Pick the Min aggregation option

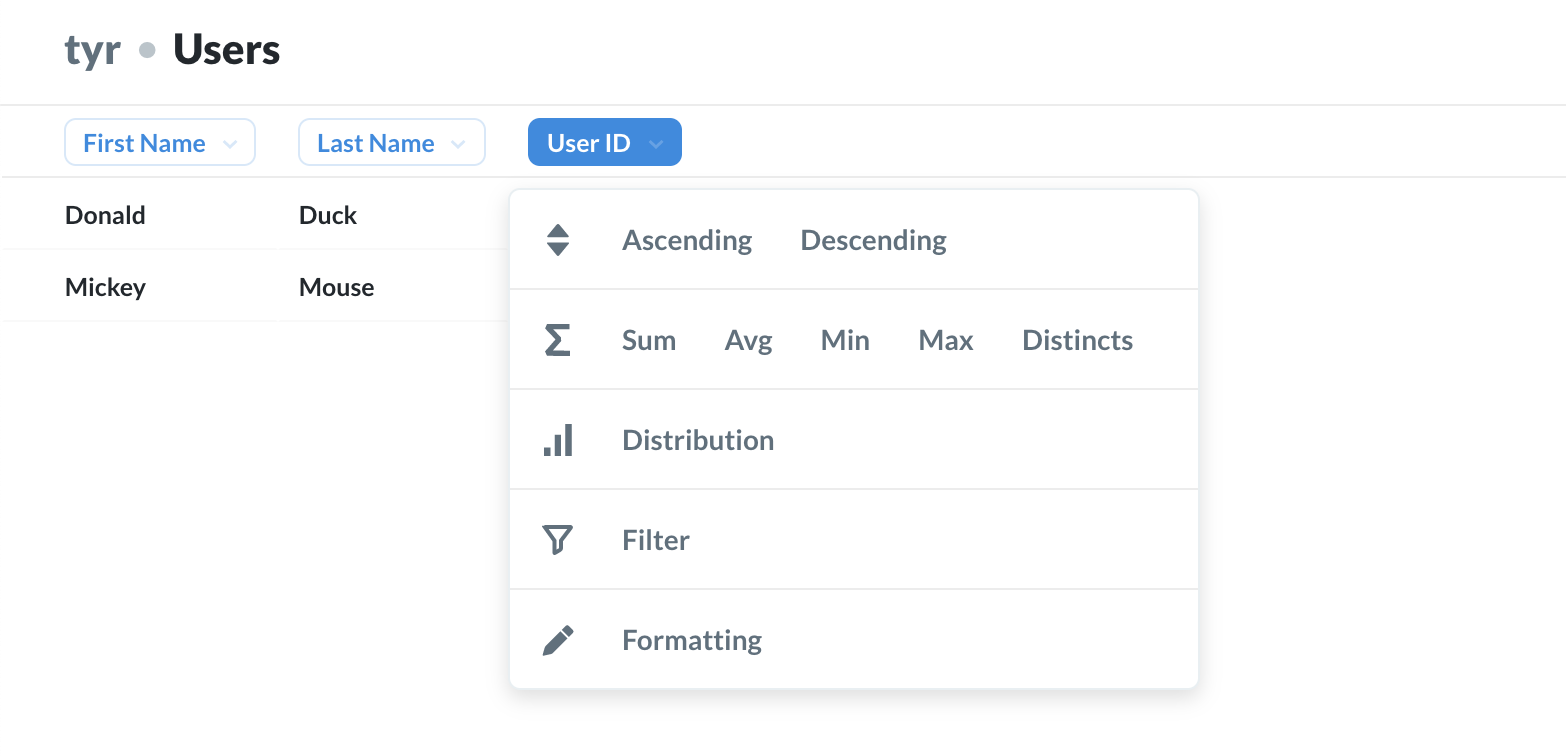pyautogui.click(x=845, y=340)
